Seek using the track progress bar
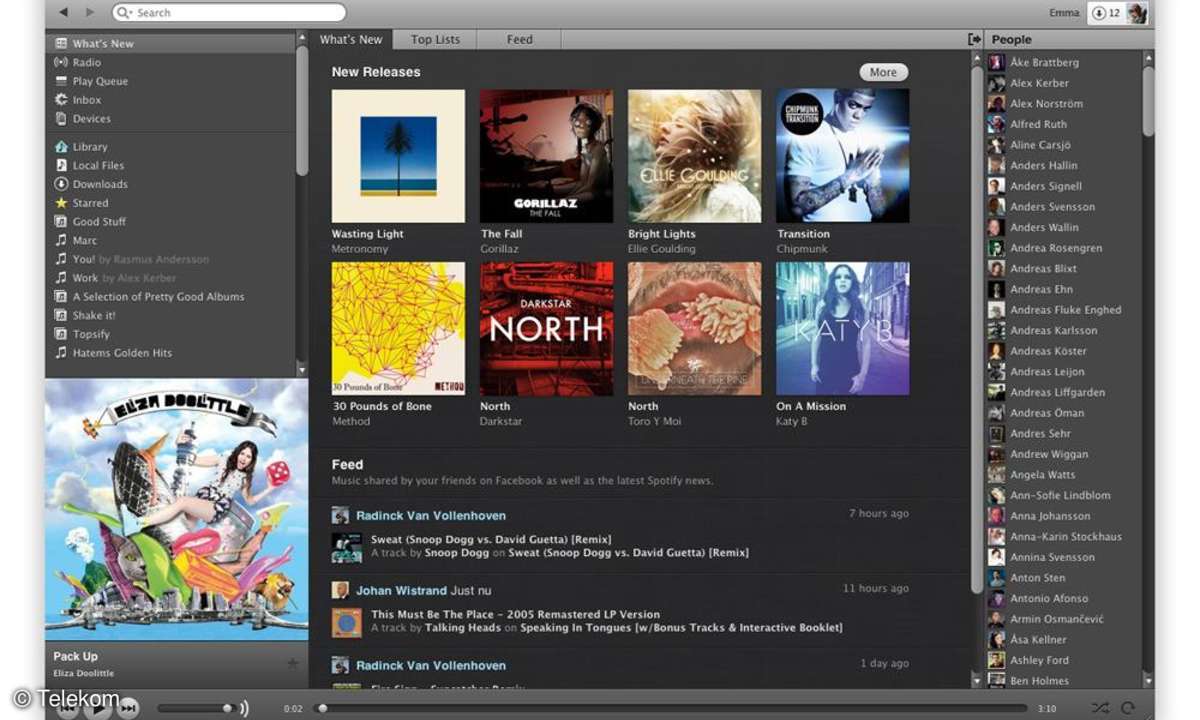Image resolution: width=1200 pixels, height=720 pixels. (x=671, y=708)
